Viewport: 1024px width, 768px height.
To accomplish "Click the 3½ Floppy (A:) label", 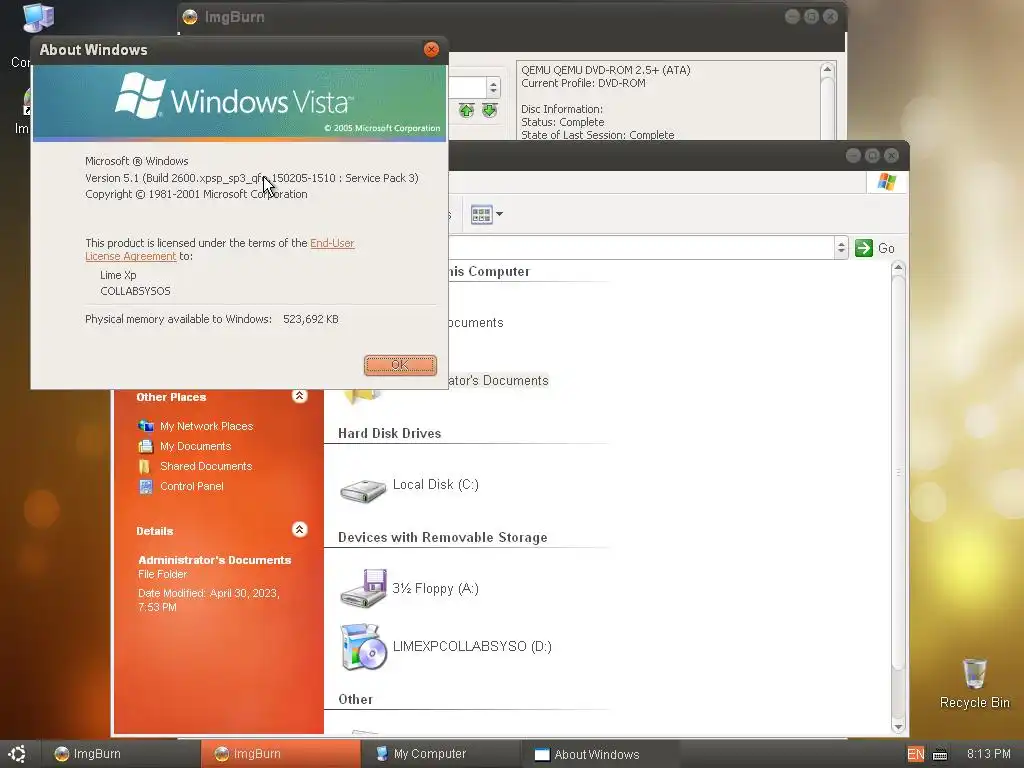I will pyautogui.click(x=436, y=588).
